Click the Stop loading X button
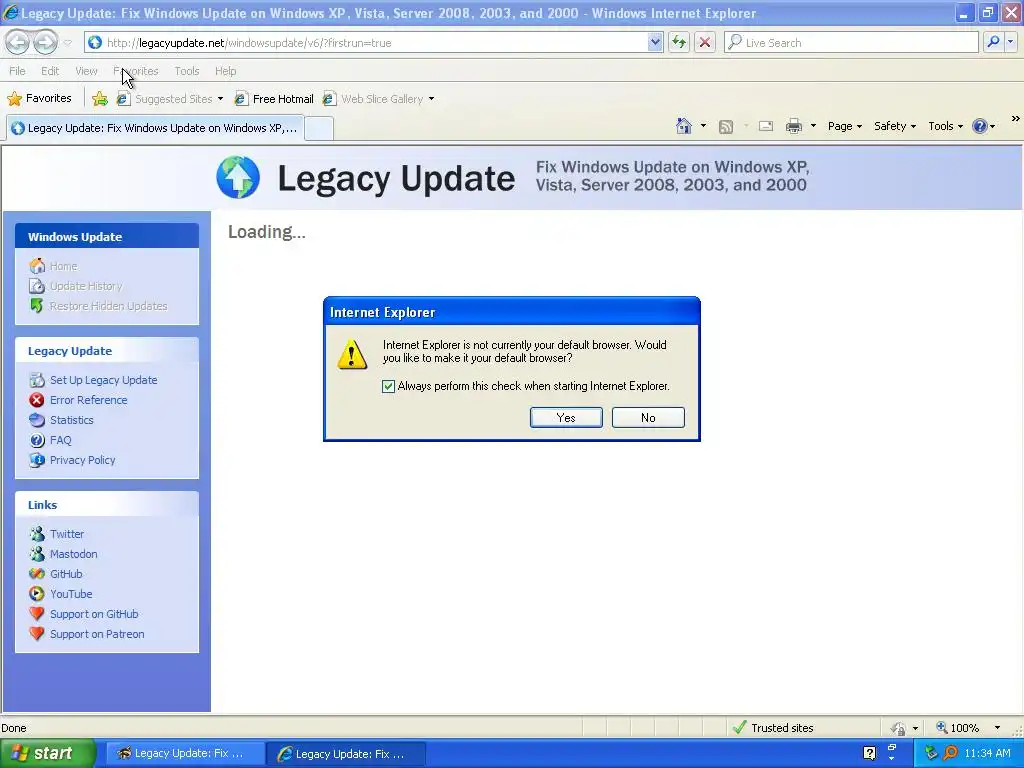The height and width of the screenshot is (768, 1024). (x=705, y=42)
